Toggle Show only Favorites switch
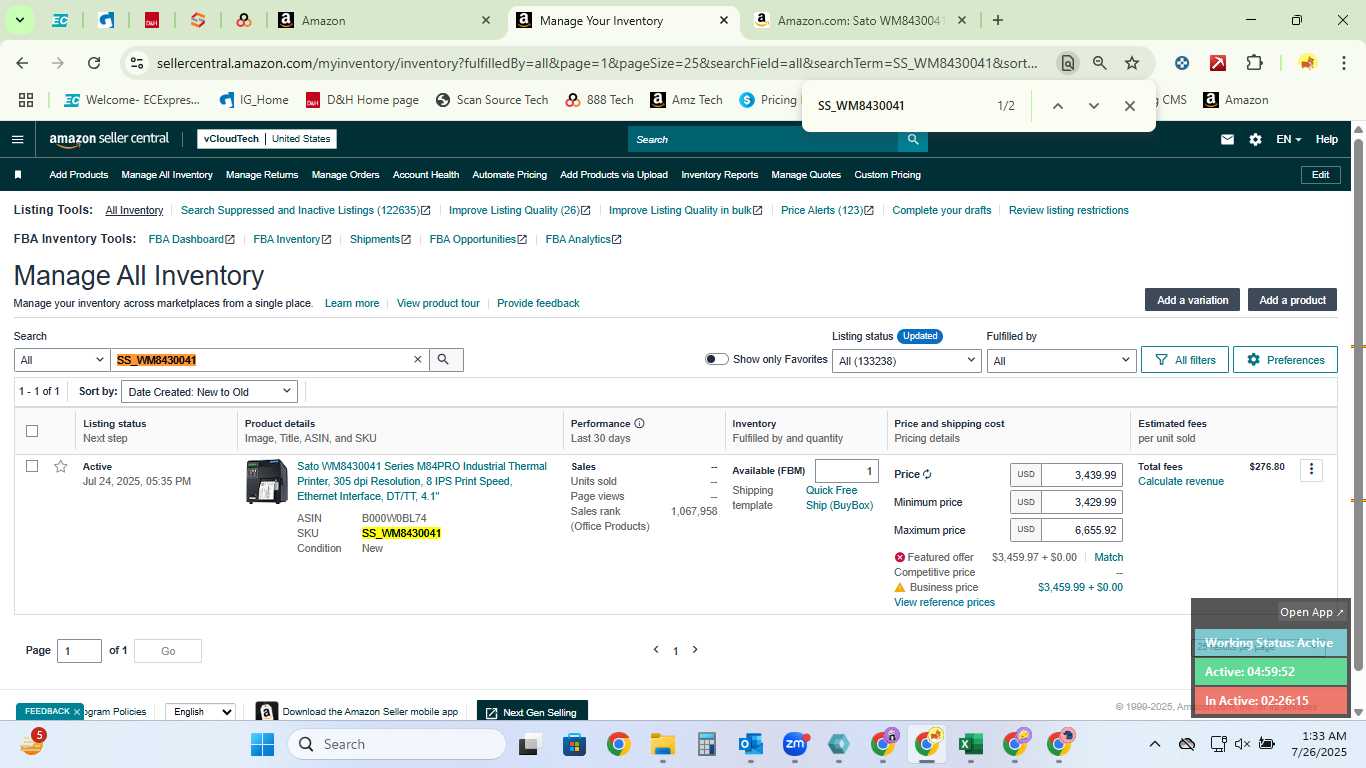Viewport: 1366px width, 768px height. [716, 359]
